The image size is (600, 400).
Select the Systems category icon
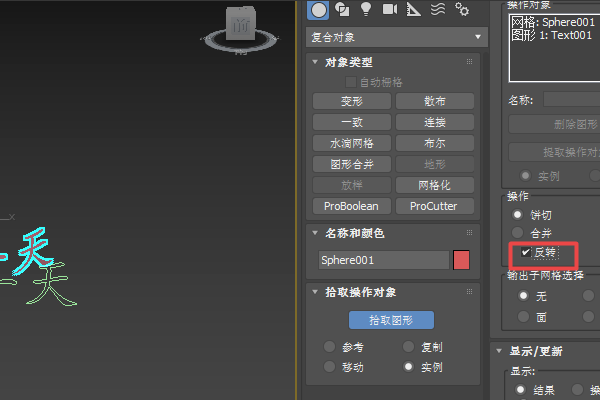(x=462, y=9)
